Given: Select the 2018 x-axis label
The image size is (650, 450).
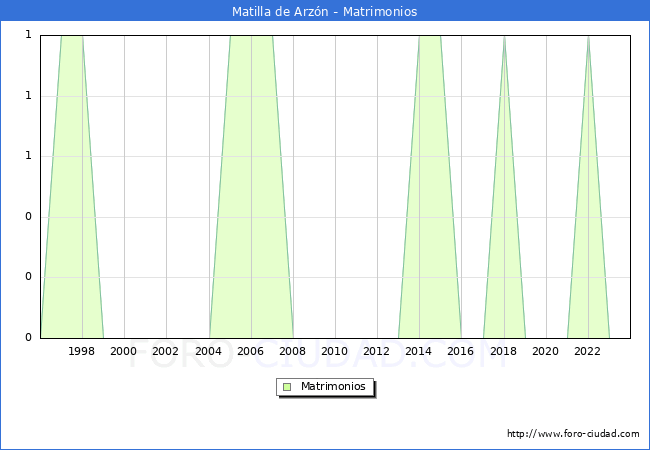Looking at the screenshot, I should pyautogui.click(x=503, y=351).
